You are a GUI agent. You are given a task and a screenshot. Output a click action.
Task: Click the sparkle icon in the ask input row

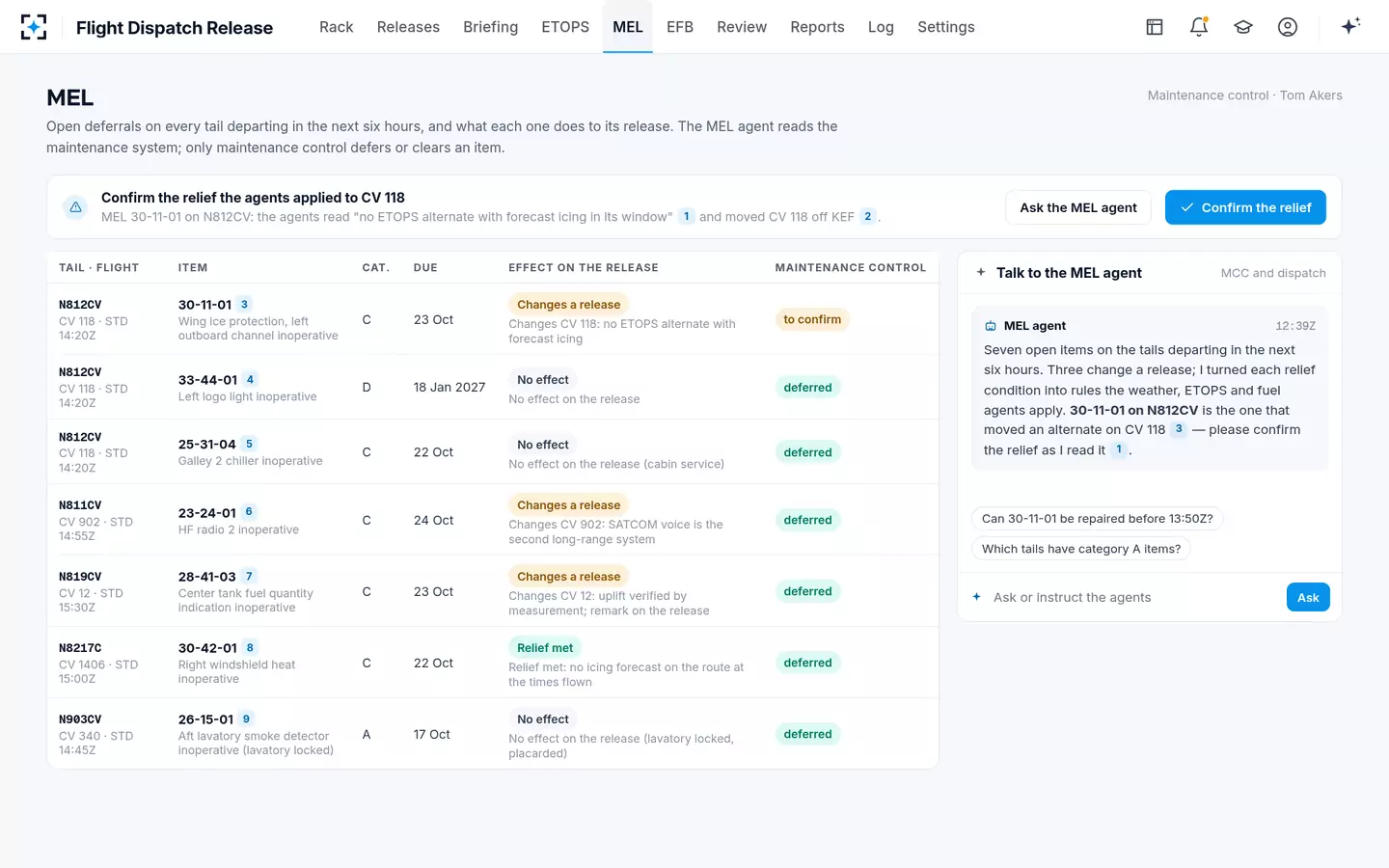(x=977, y=597)
